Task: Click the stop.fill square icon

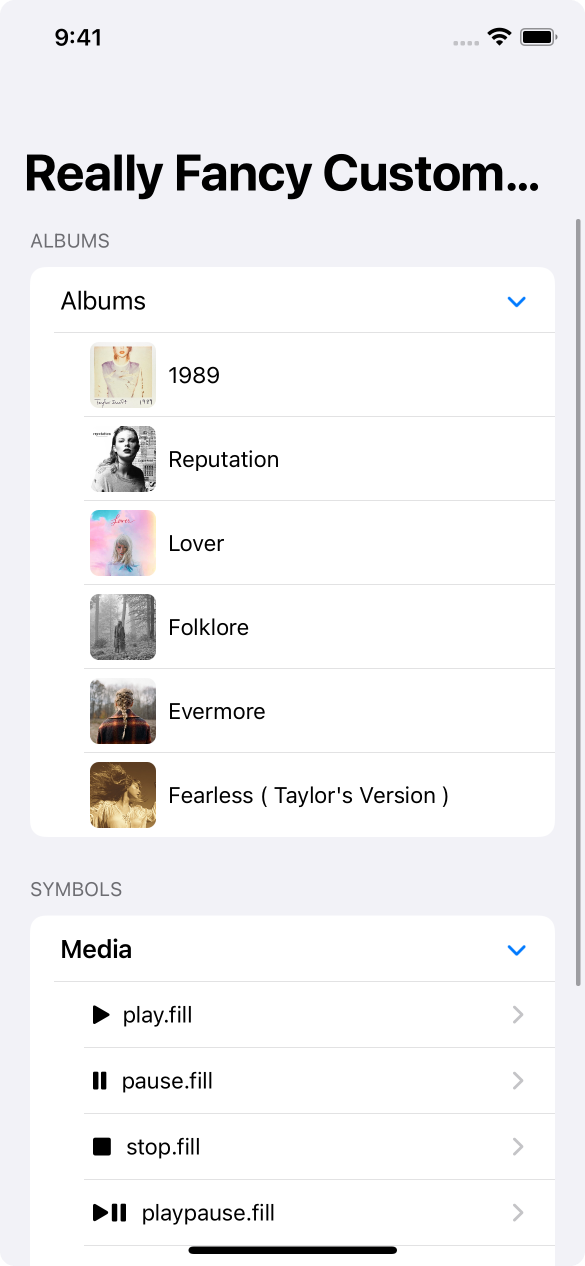Action: (101, 1146)
